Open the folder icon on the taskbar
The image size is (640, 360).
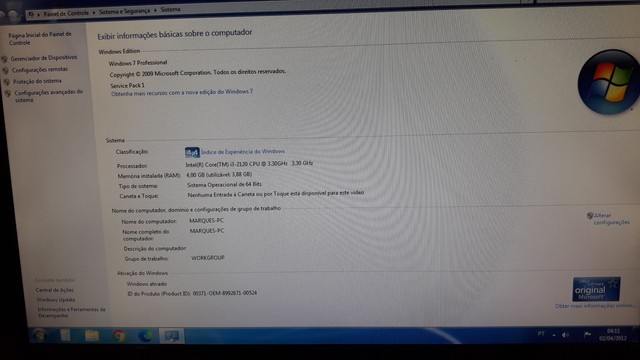pos(92,336)
